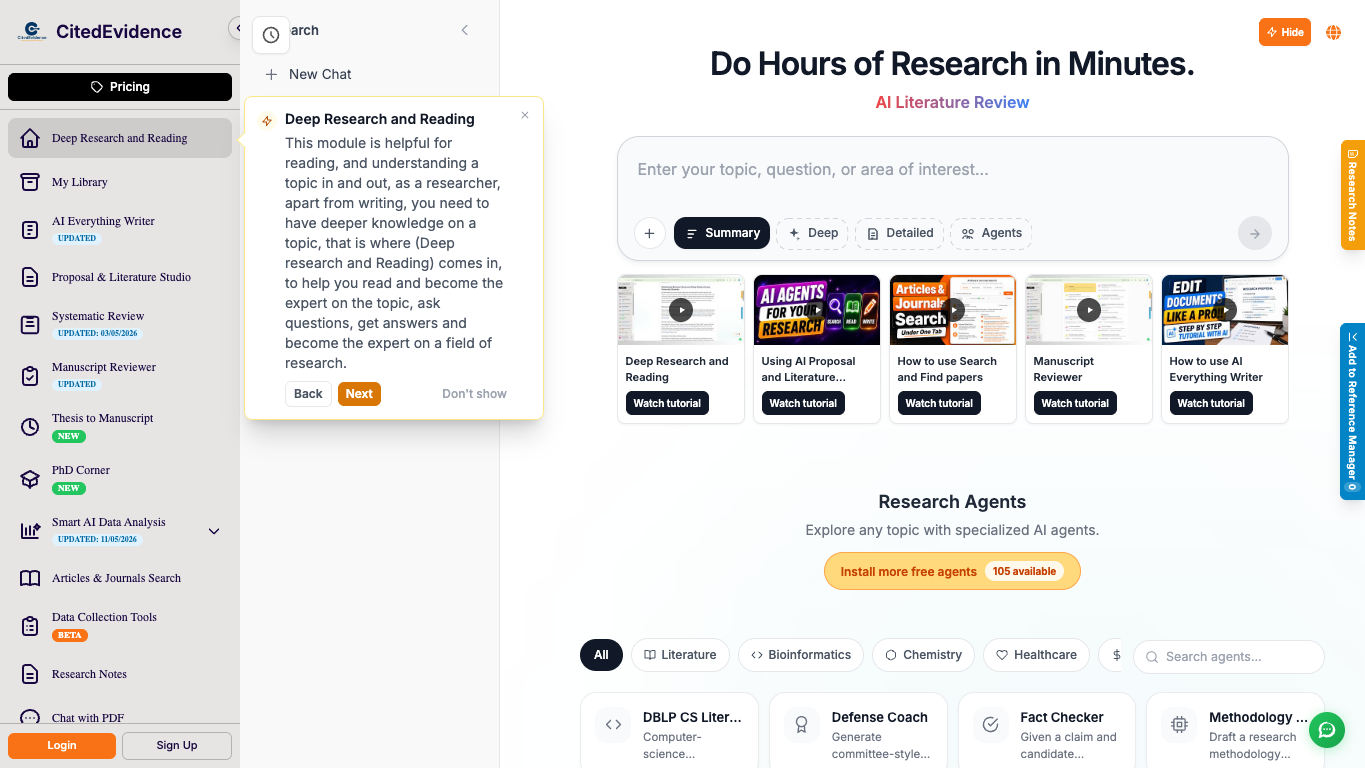Click the globe language icon
This screenshot has height=768, width=1365.
tap(1333, 32)
